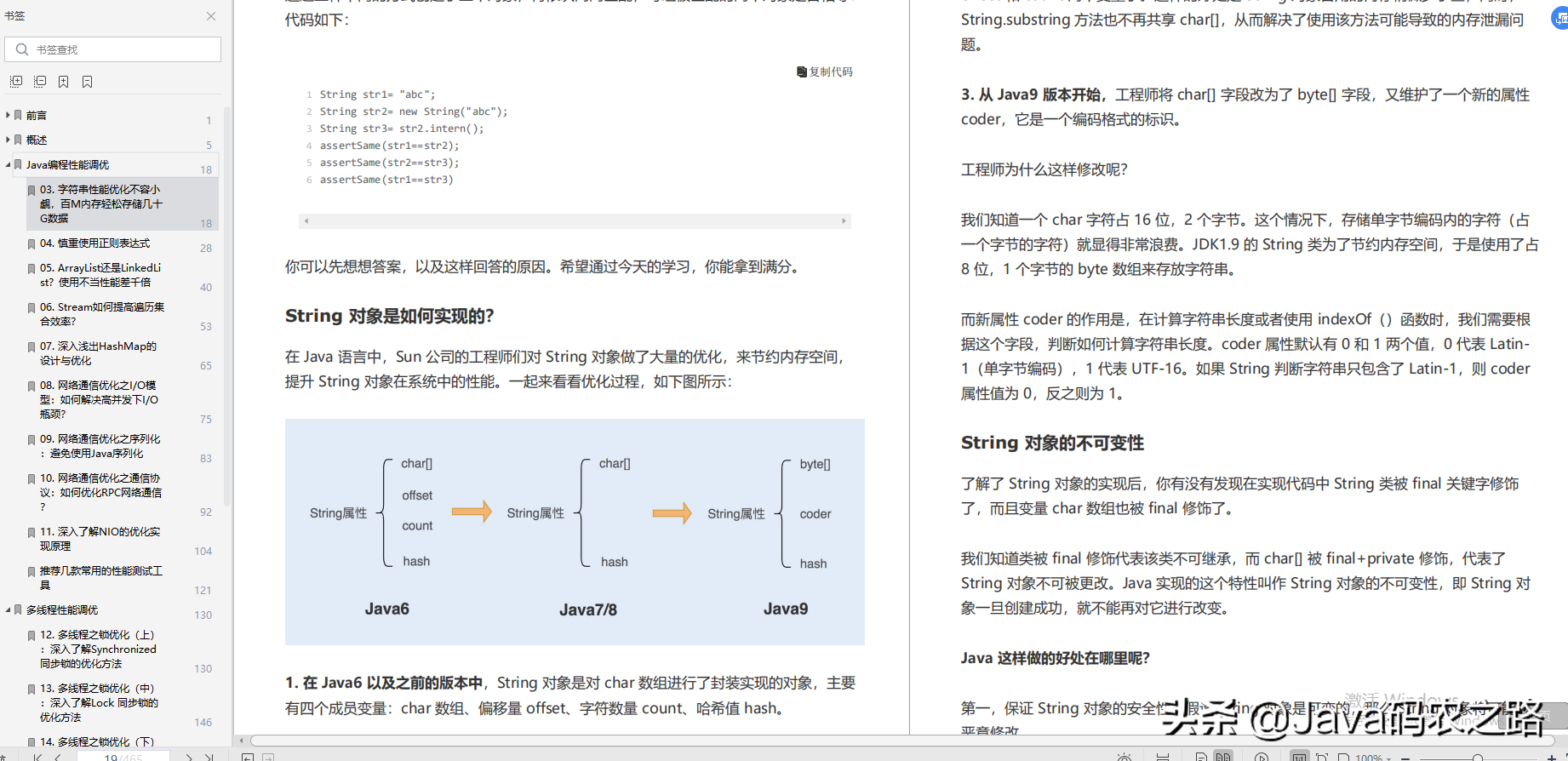The height and width of the screenshot is (761, 1568).
Task: Click the Java9 label in the diagram
Action: click(786, 609)
